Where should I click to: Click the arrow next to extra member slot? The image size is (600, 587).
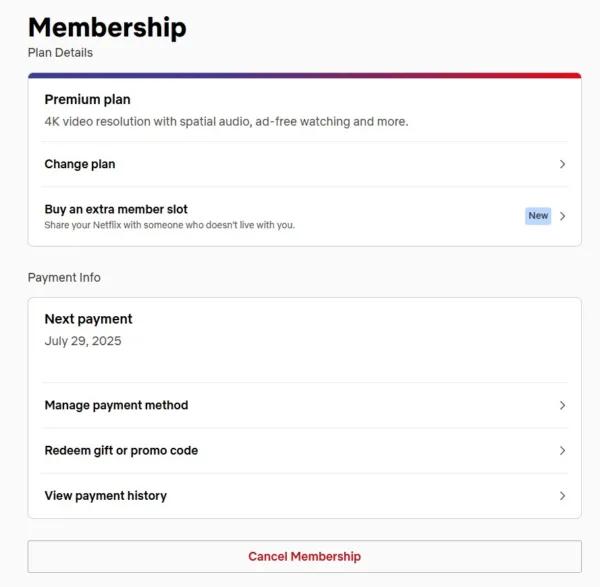(563, 216)
